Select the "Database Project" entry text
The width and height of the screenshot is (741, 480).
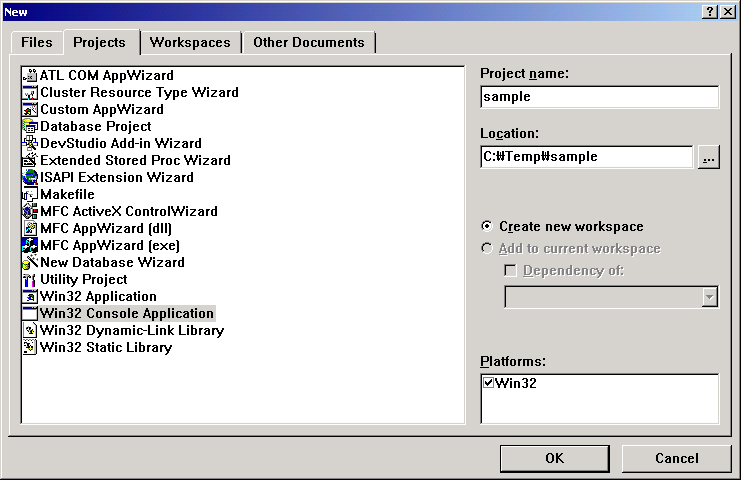point(95,126)
